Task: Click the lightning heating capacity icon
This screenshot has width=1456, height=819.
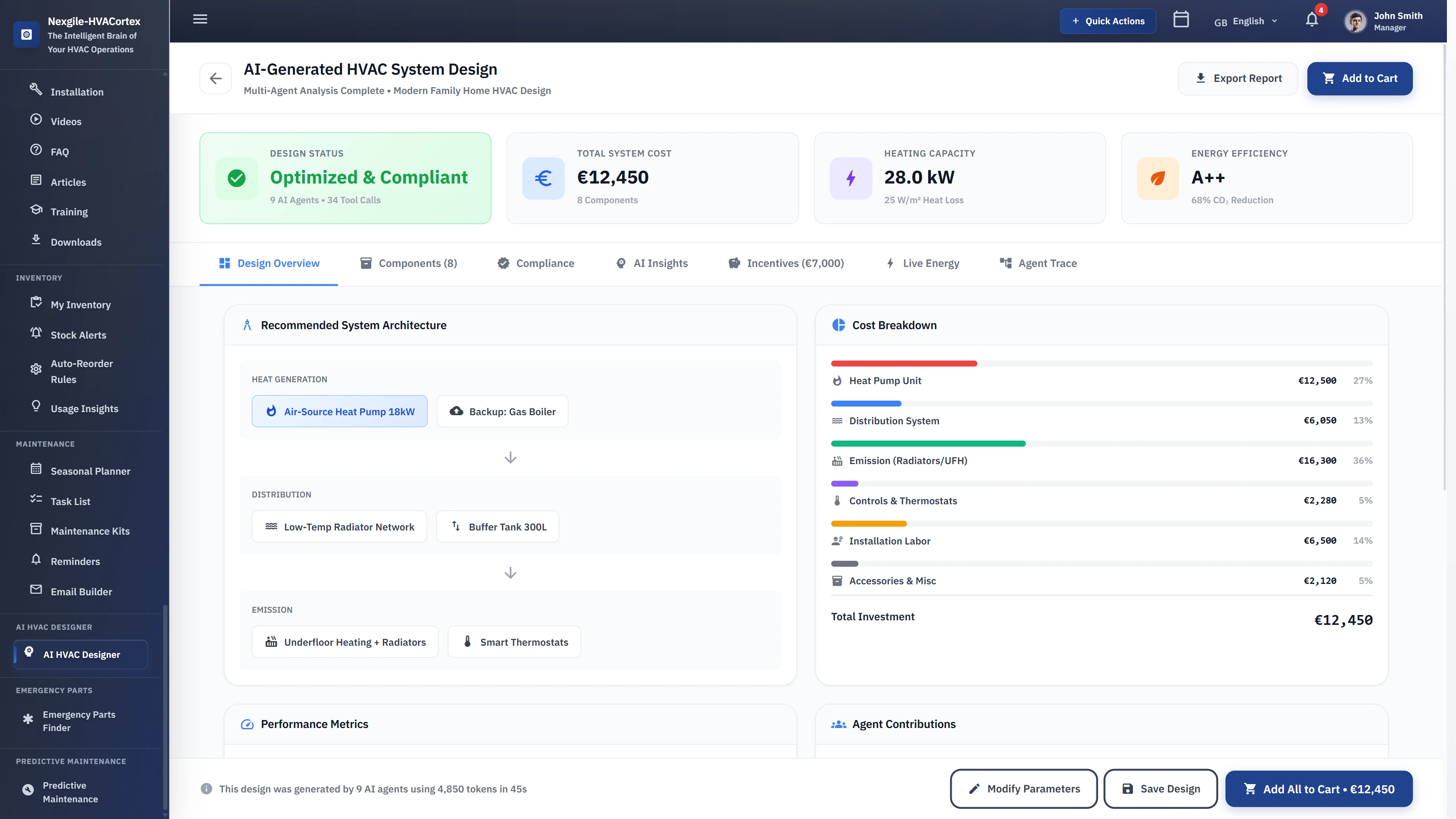Action: (850, 179)
